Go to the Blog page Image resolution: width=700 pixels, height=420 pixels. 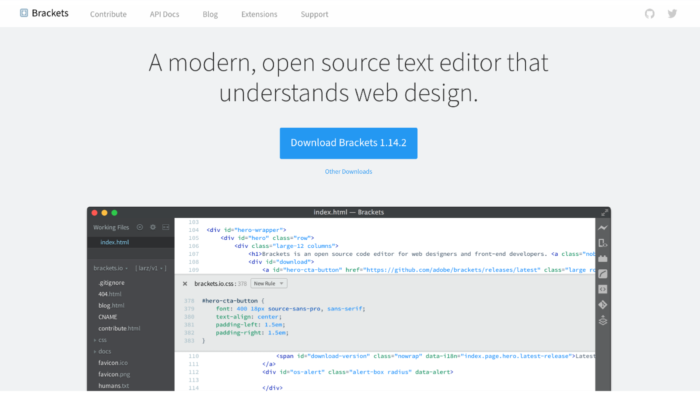point(210,14)
